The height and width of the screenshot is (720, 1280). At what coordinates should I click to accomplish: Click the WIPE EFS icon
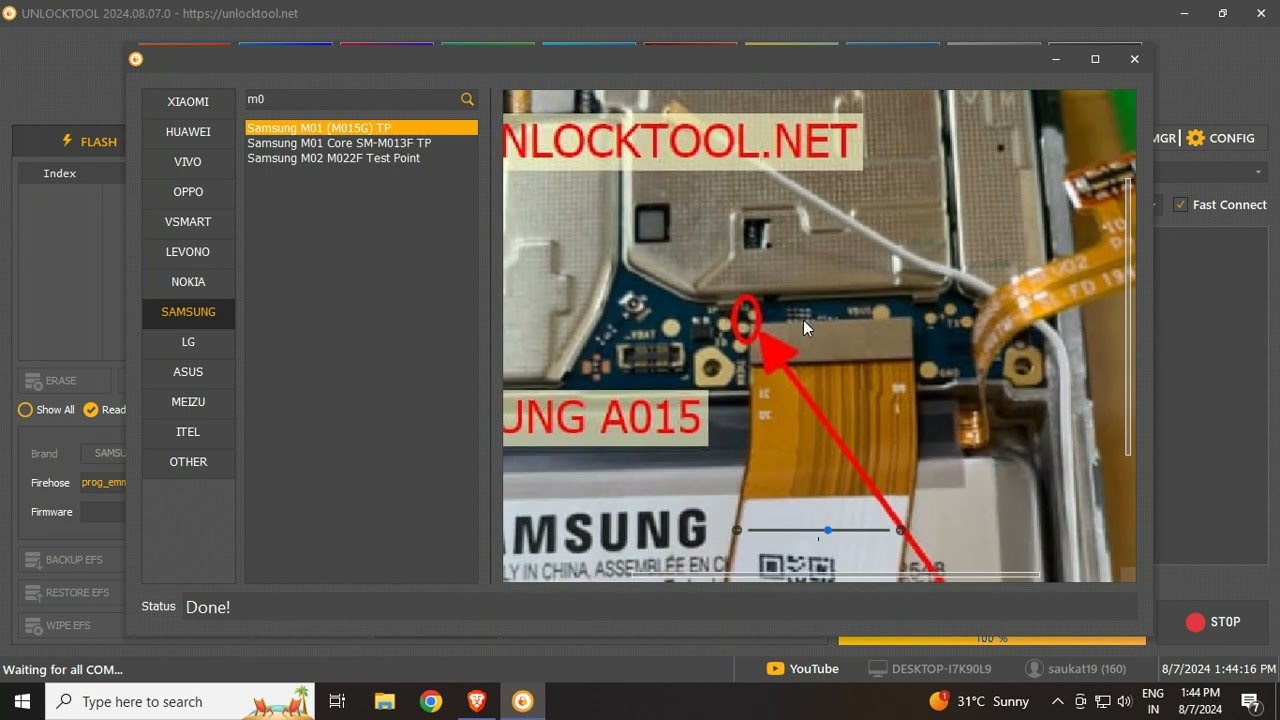(x=33, y=626)
